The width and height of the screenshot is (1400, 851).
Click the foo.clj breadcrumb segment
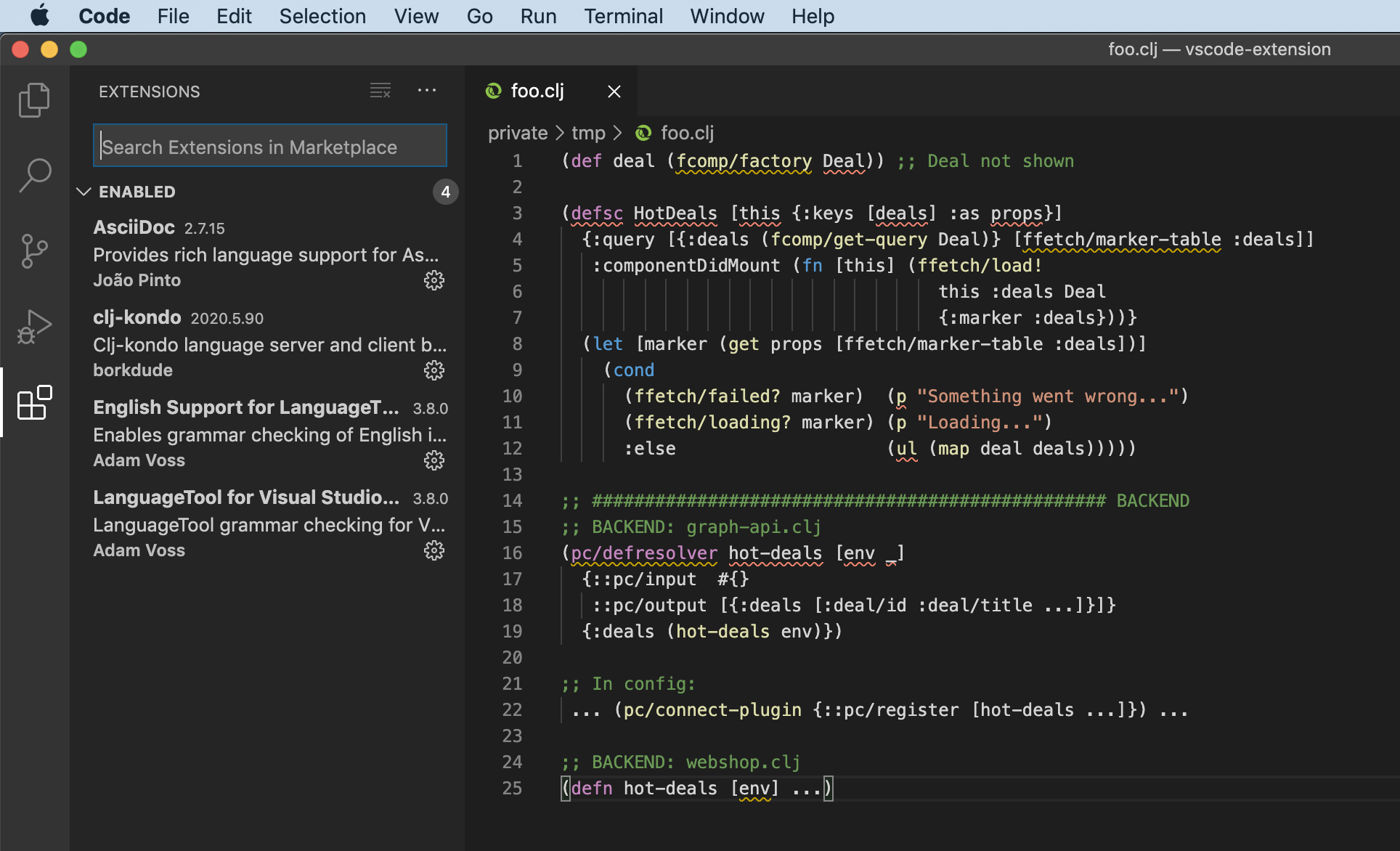pyautogui.click(x=687, y=133)
